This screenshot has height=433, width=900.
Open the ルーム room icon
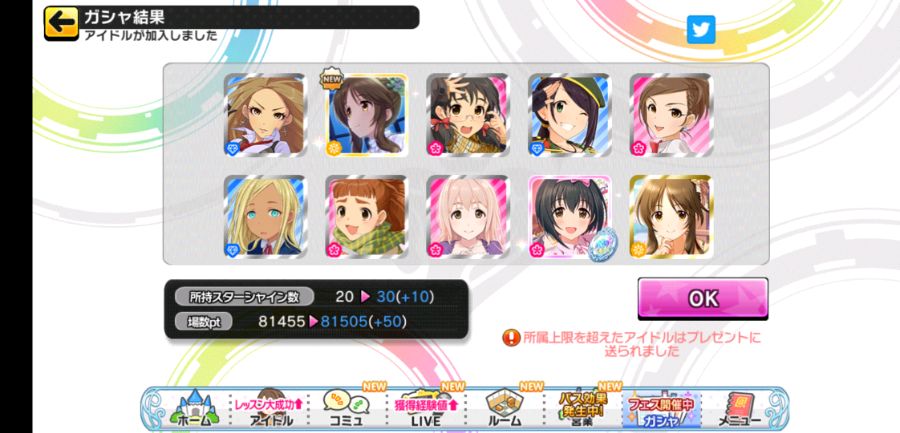point(504,408)
